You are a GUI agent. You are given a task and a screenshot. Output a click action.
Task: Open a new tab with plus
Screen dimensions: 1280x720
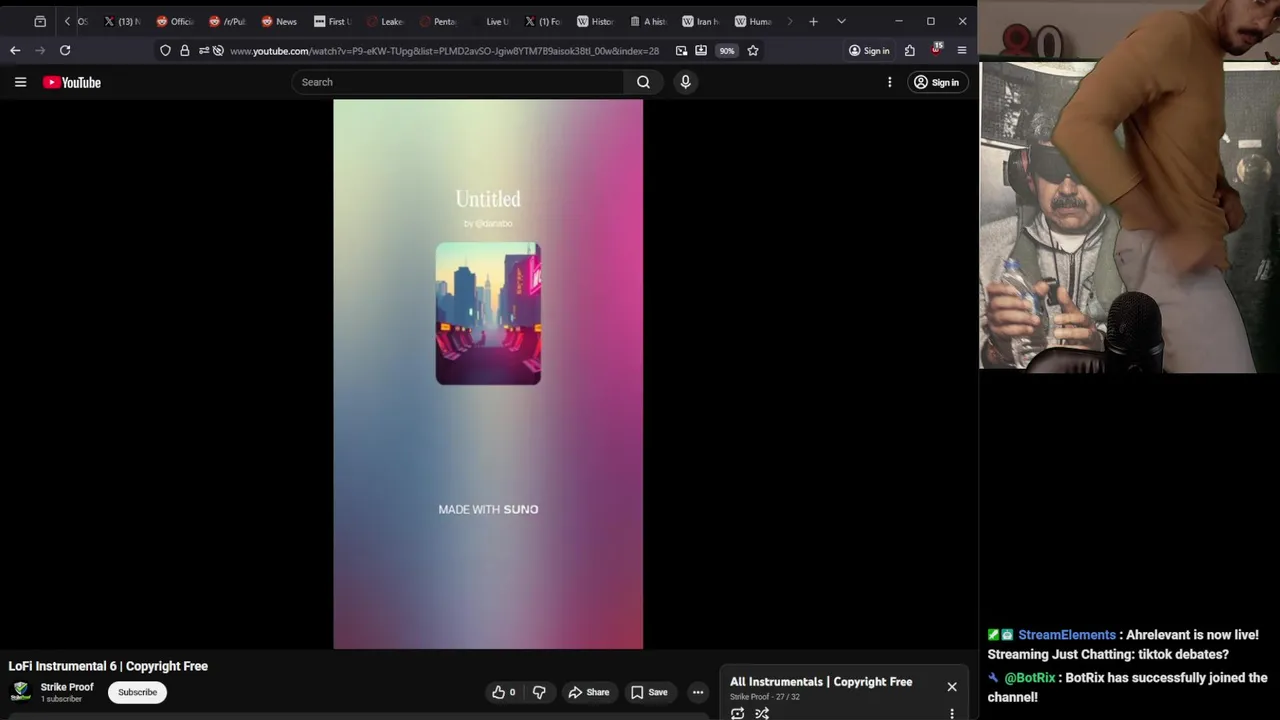click(x=813, y=21)
